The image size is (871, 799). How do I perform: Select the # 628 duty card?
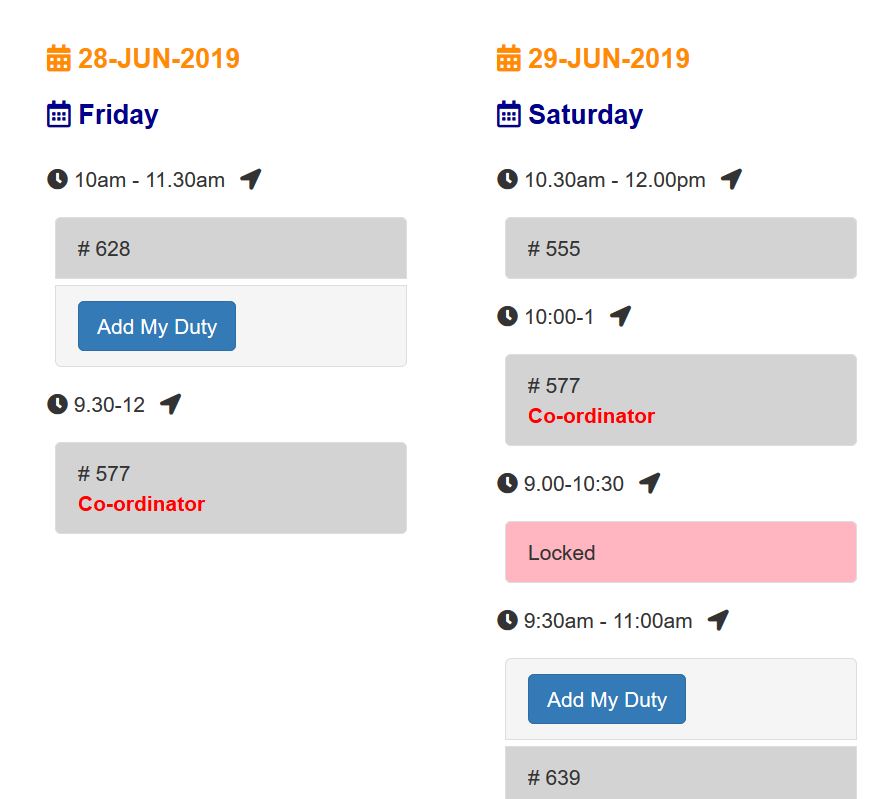point(230,248)
